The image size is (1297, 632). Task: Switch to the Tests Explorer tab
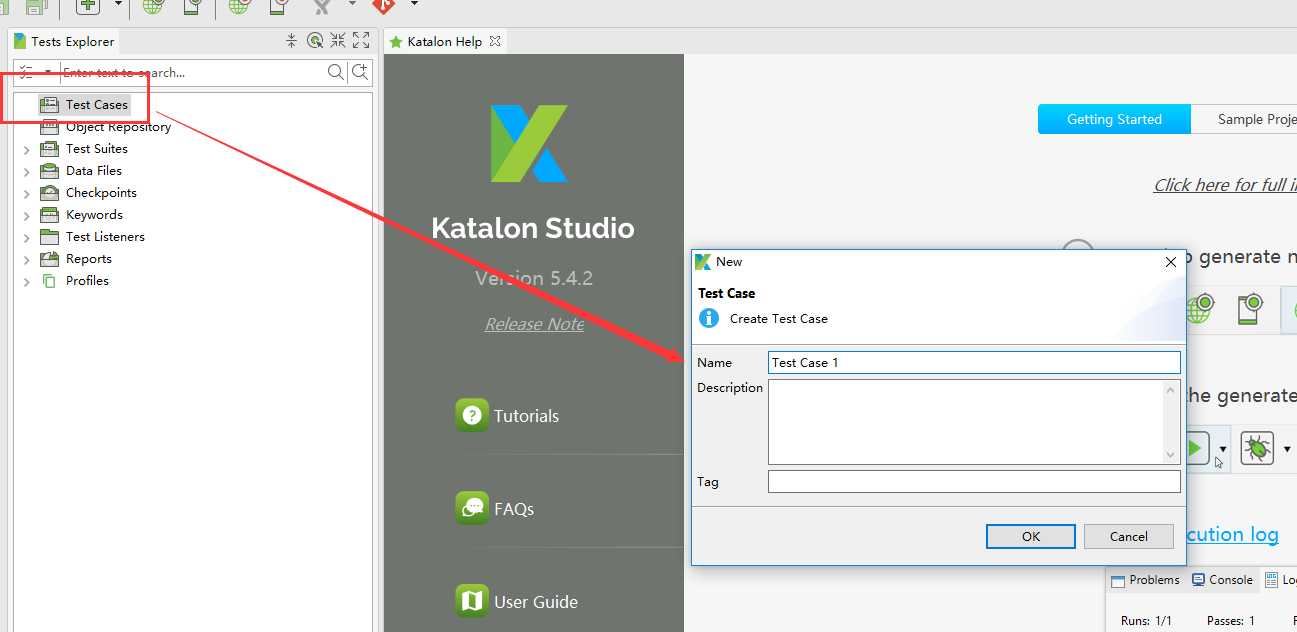pyautogui.click(x=64, y=41)
